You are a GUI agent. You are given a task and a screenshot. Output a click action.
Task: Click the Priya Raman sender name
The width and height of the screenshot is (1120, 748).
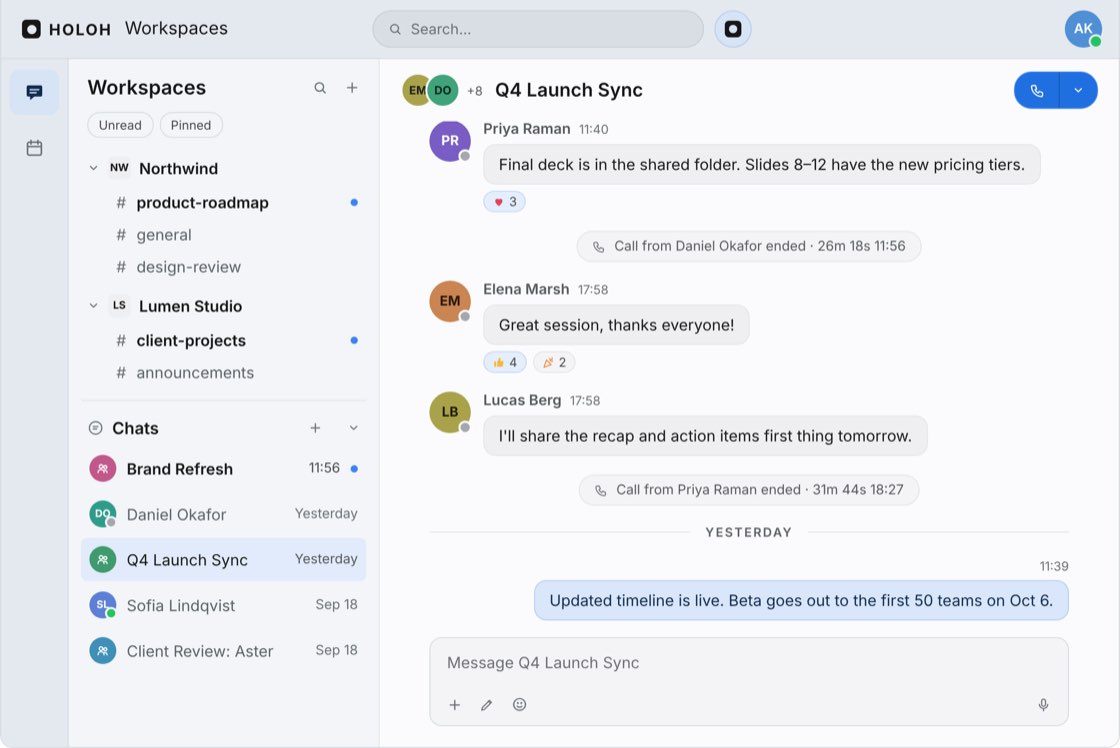coord(526,129)
